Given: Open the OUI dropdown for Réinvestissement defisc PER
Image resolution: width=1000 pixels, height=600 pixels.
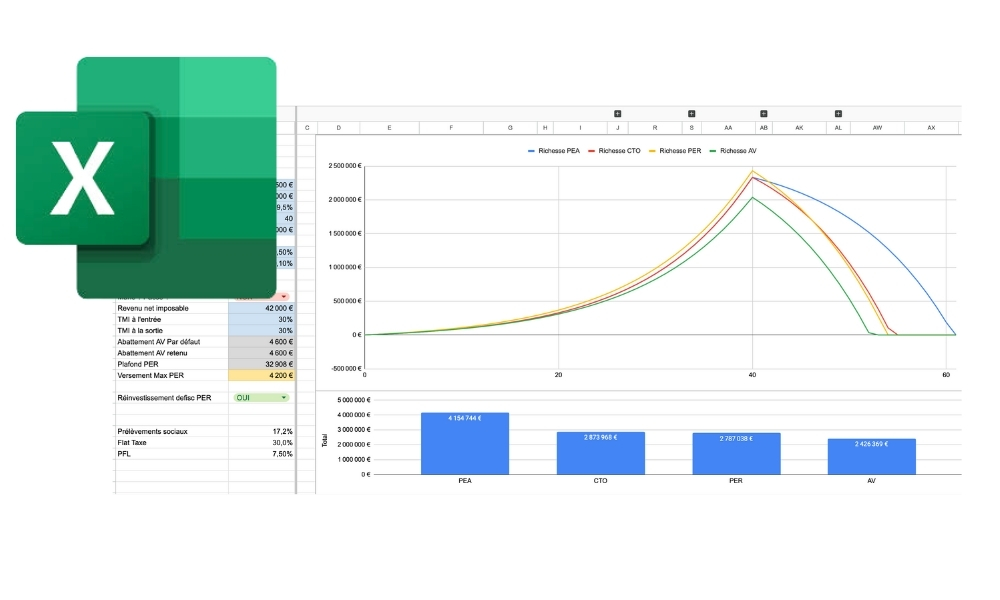Looking at the screenshot, I should pos(261,398).
